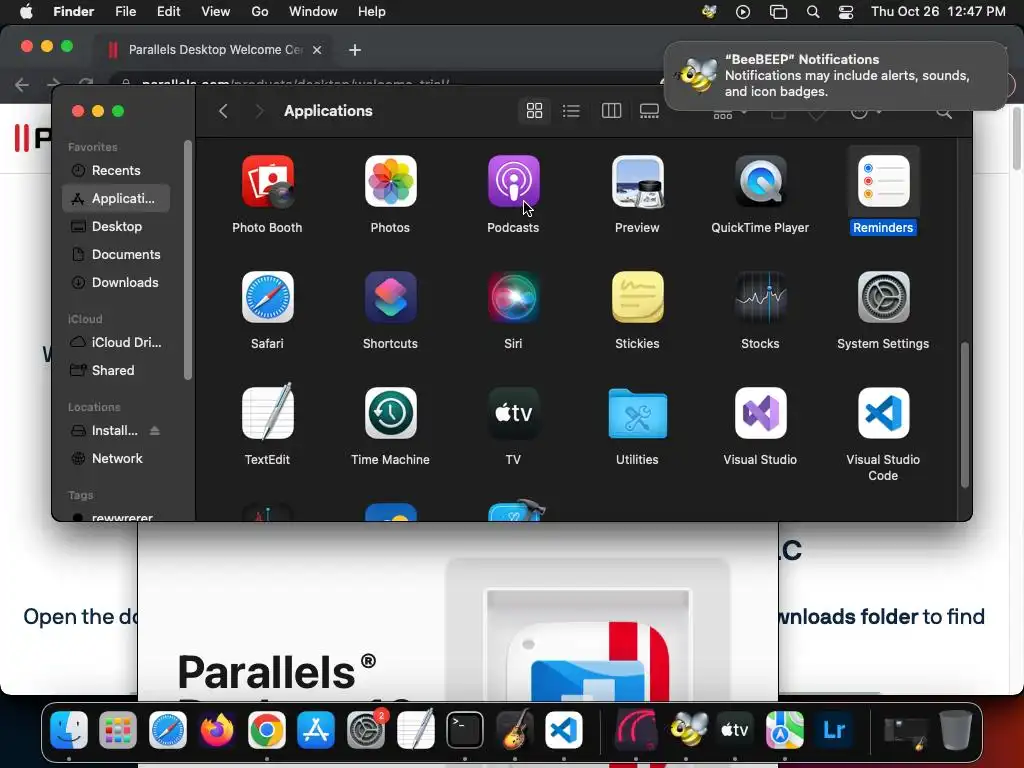This screenshot has height=768, width=1024.
Task: Open the Utilities folder
Action: pyautogui.click(x=637, y=413)
